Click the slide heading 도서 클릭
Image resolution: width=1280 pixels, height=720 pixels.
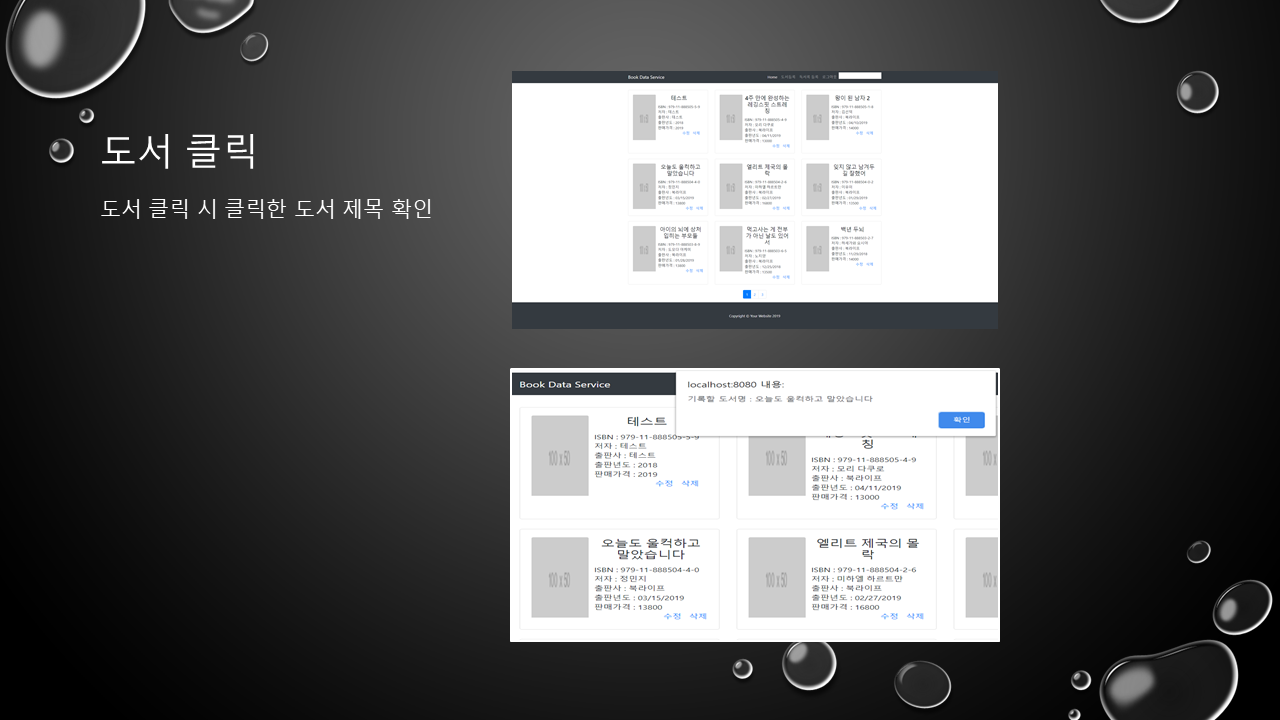click(x=179, y=151)
